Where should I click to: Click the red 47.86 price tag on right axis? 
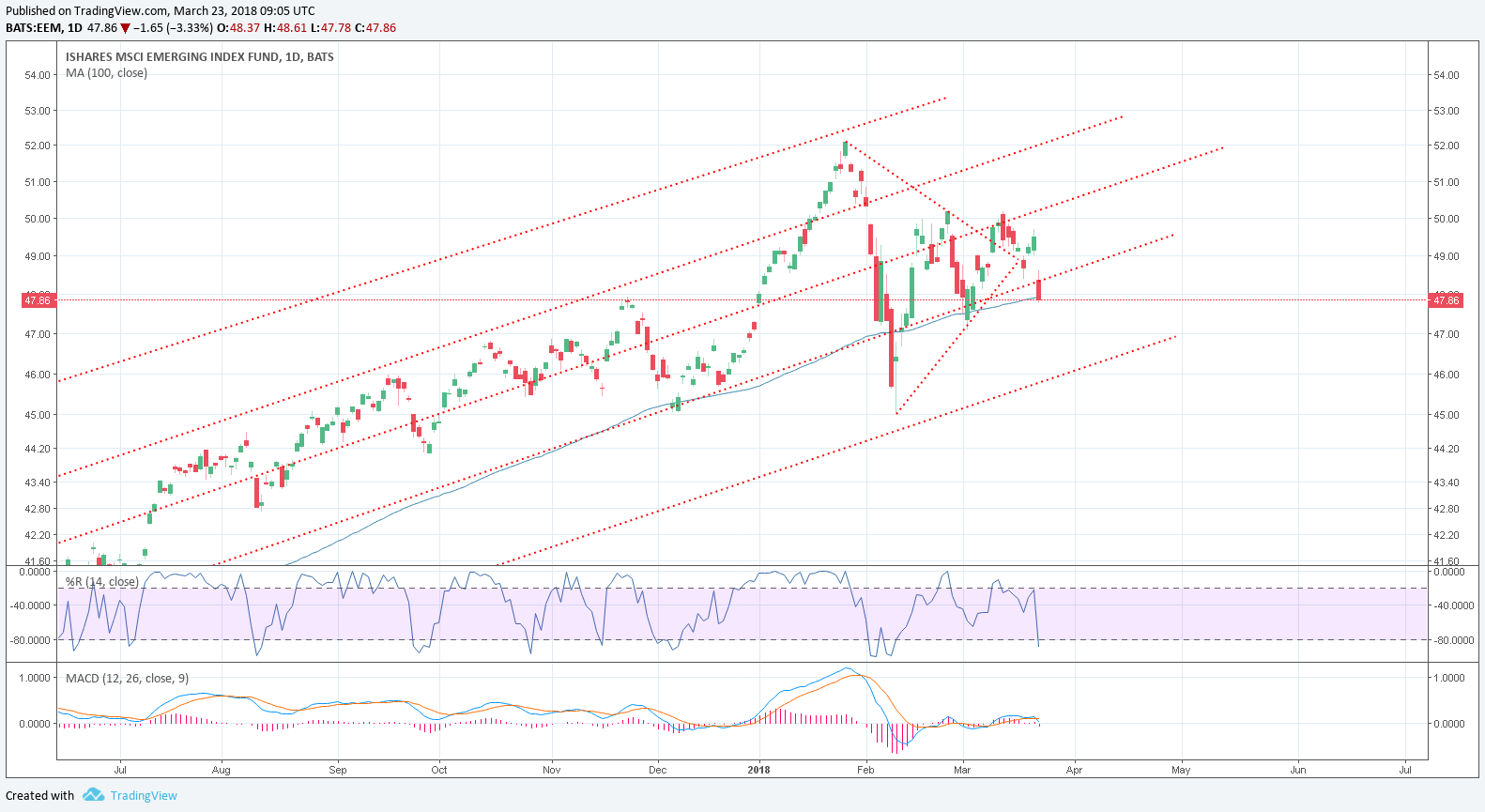pos(1446,300)
